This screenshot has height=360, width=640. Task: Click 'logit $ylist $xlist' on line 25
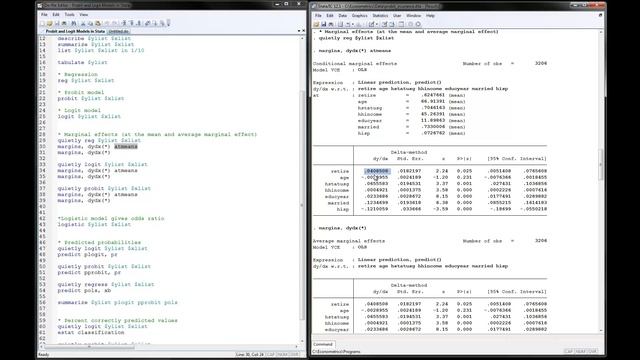(x=89, y=116)
